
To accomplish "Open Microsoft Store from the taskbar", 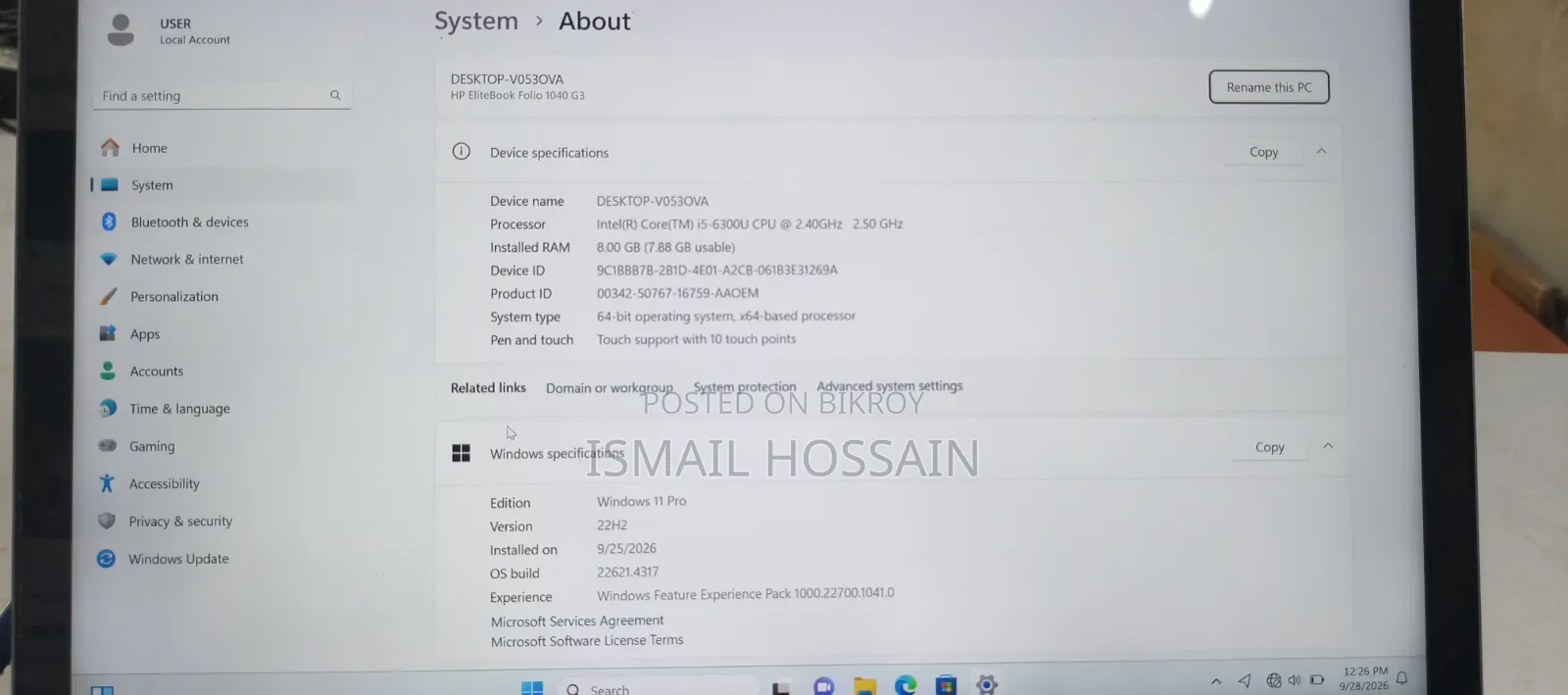I will [946, 686].
